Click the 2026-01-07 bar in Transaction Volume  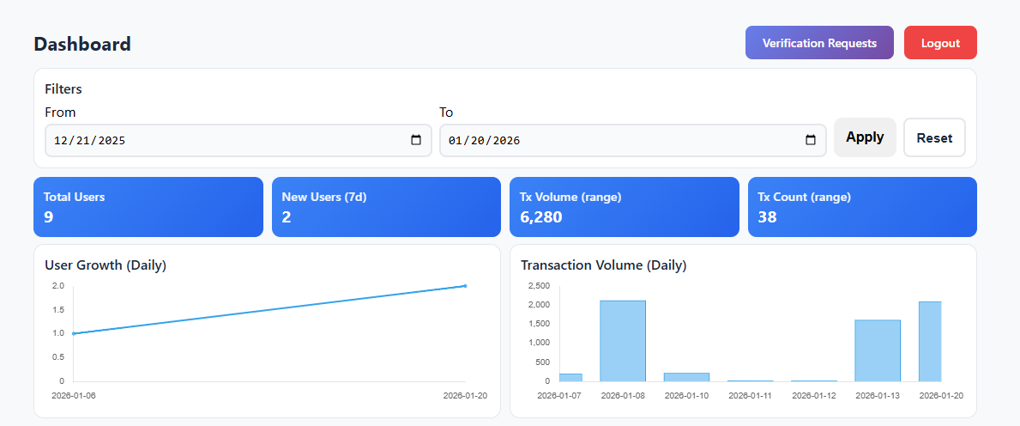click(570, 377)
